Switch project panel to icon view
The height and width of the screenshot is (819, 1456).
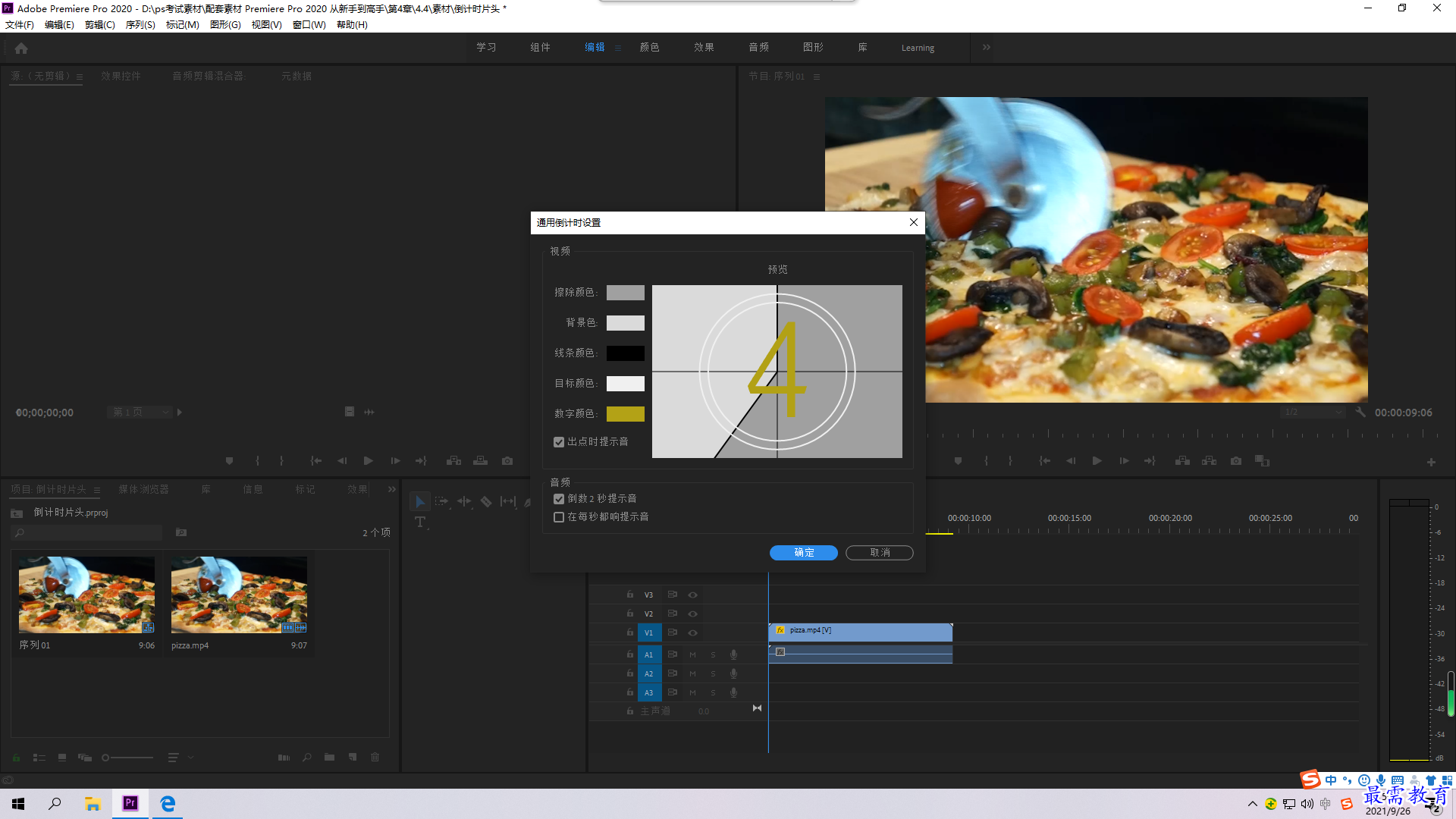[x=62, y=758]
